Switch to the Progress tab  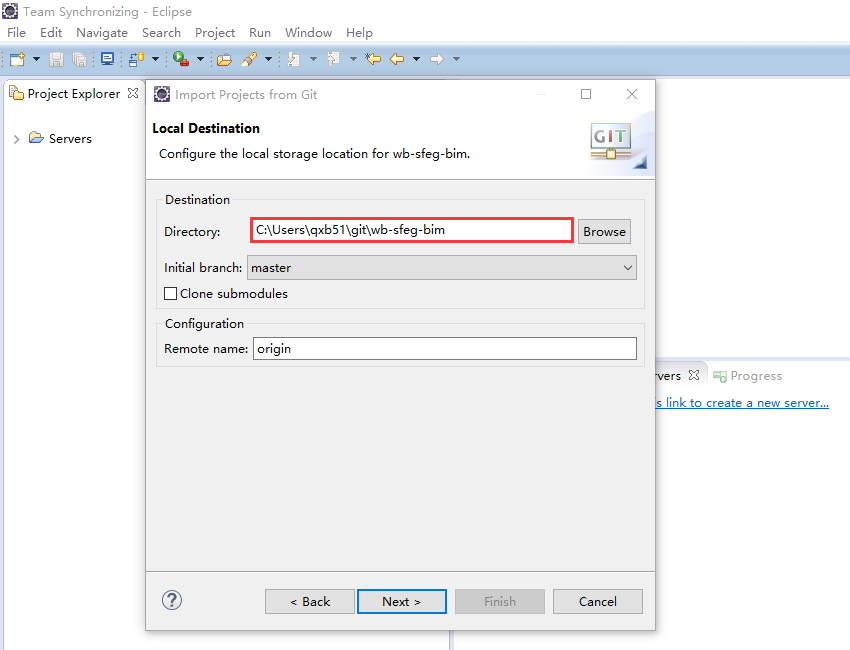click(x=748, y=376)
